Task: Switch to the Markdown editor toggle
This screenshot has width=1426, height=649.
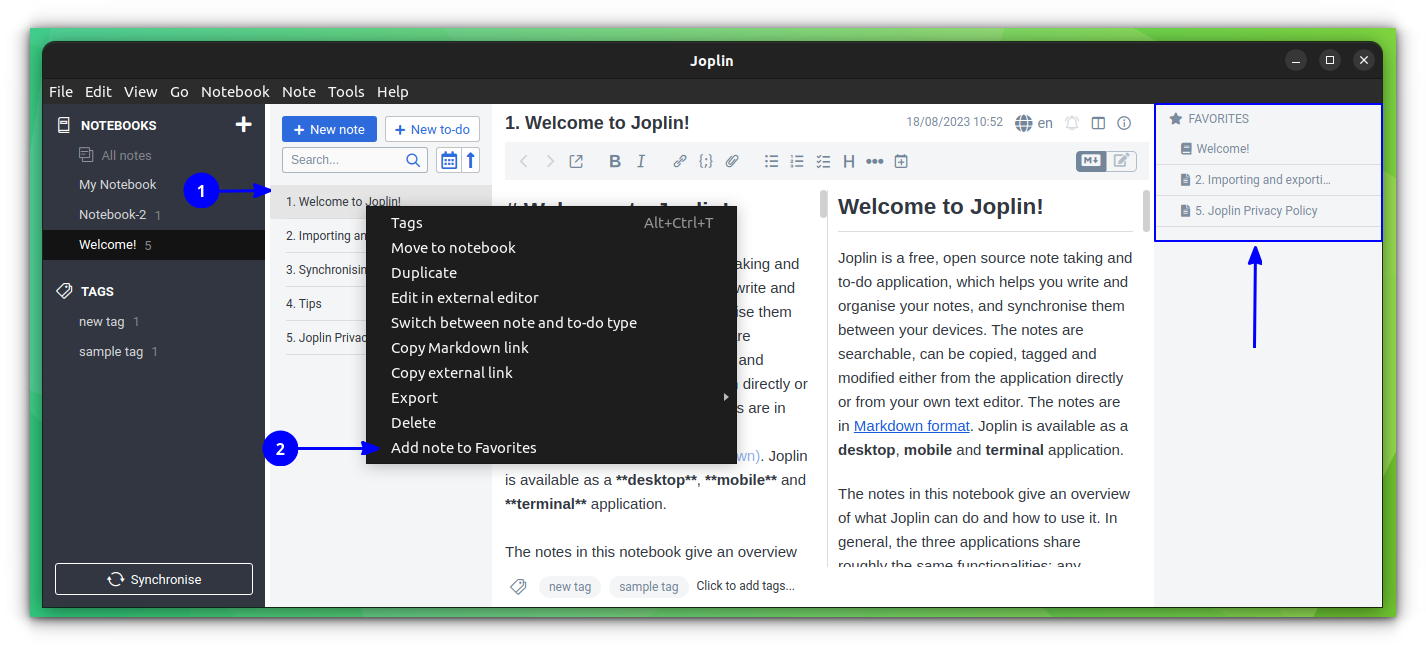Action: click(1091, 161)
